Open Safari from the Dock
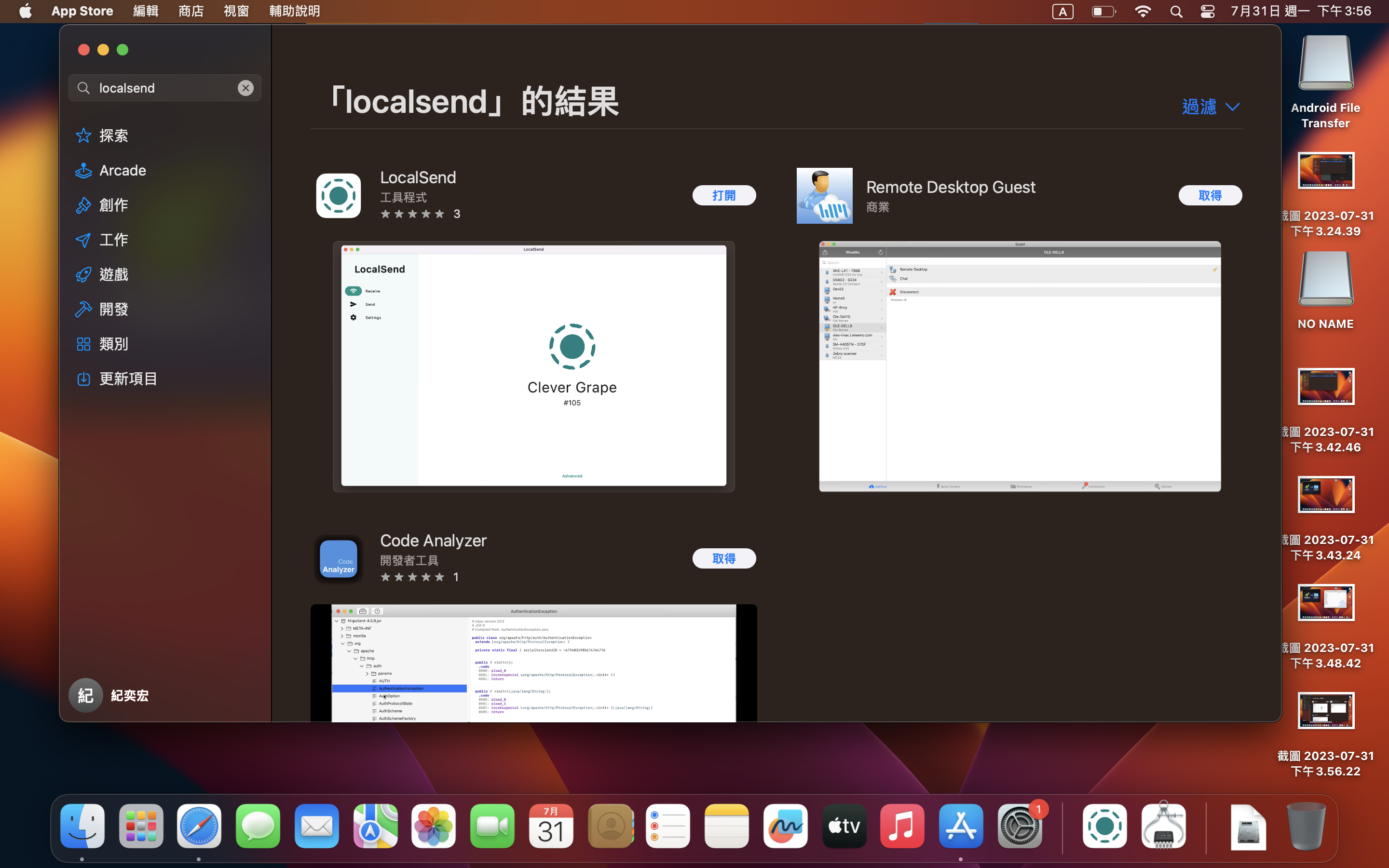Viewport: 1389px width, 868px height. pos(199,826)
